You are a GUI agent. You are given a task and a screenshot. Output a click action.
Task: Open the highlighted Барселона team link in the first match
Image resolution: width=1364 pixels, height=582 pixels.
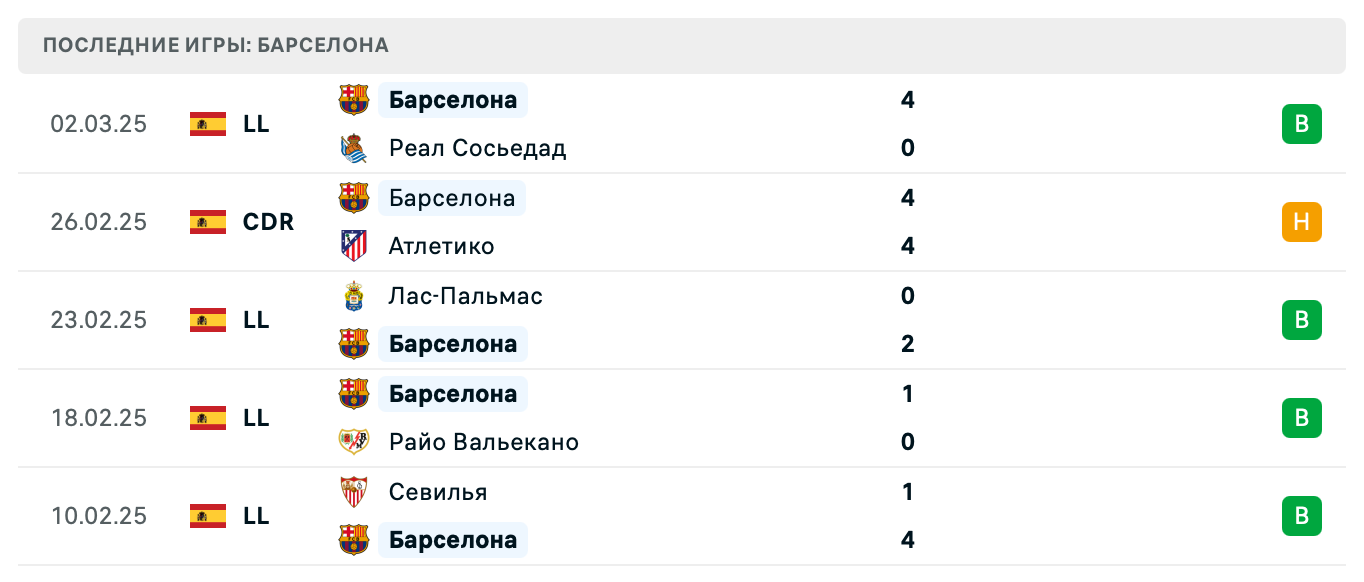coord(452,99)
